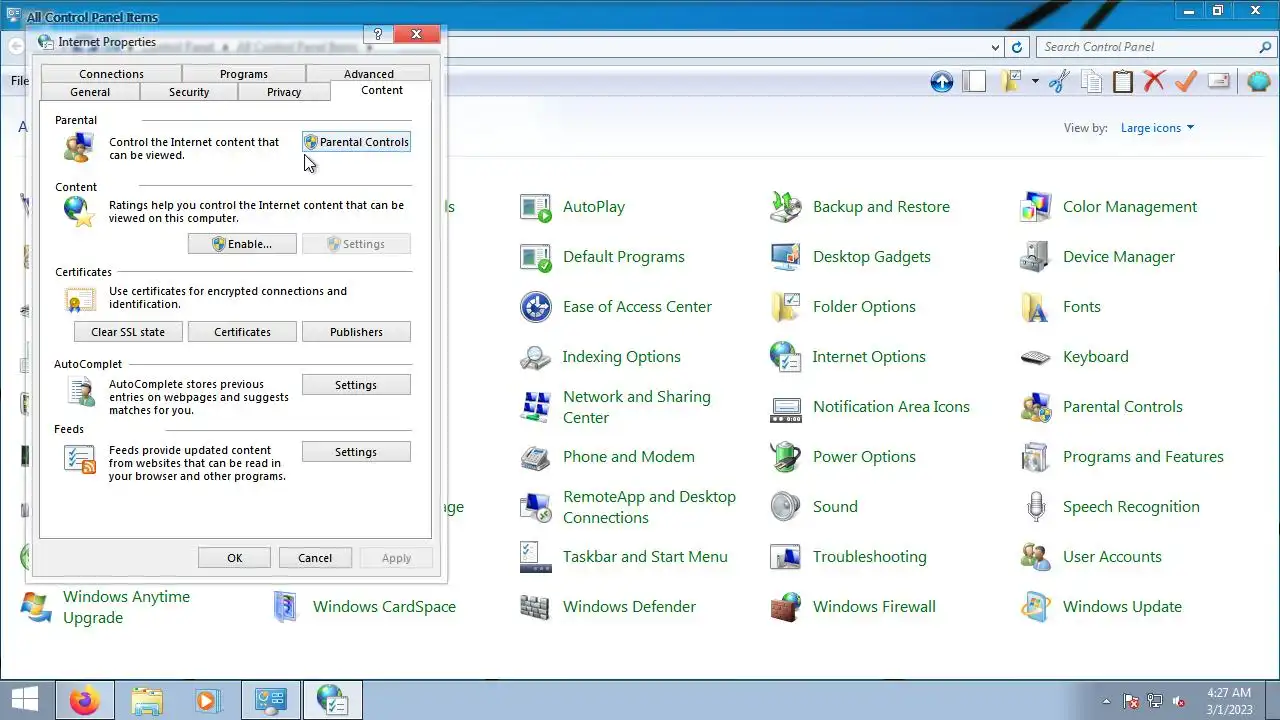This screenshot has width=1280, height=720.
Task: Switch to the Programs tab
Action: 244,74
